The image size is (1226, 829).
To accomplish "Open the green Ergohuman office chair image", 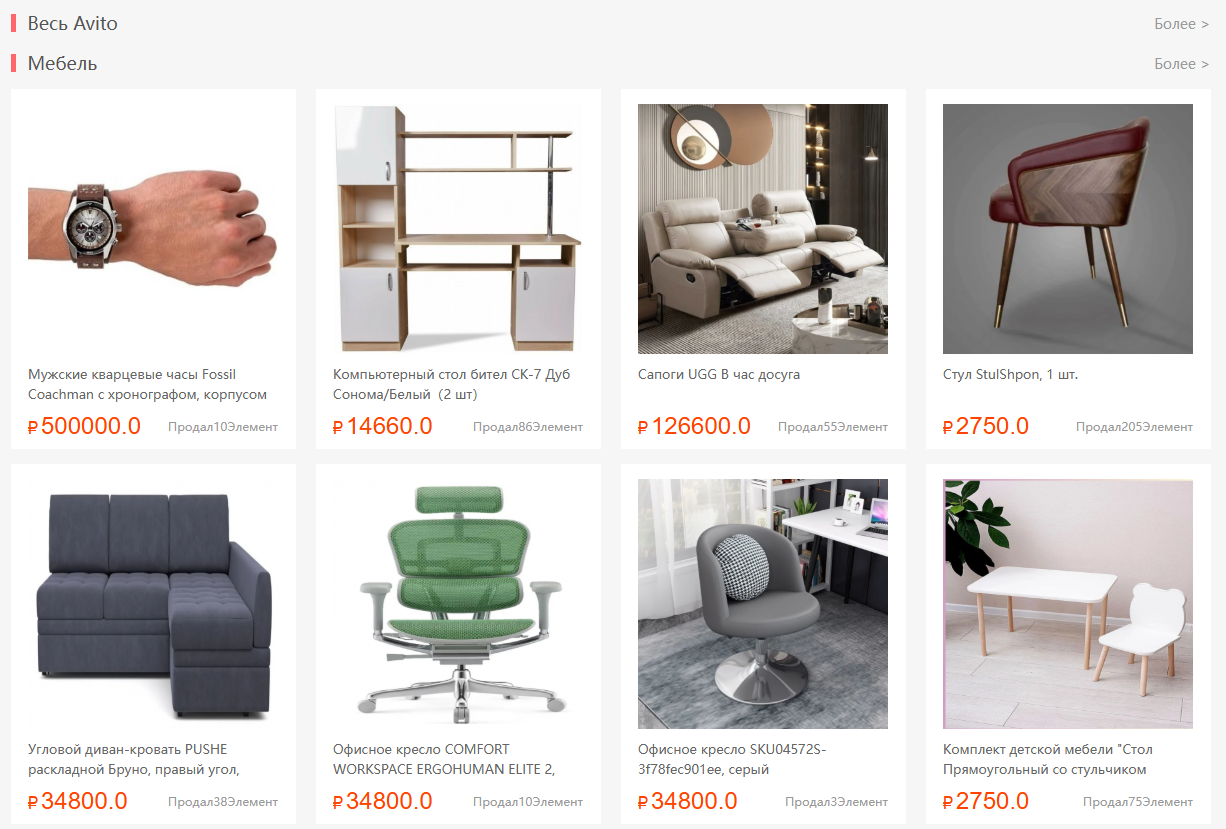I will tap(458, 604).
